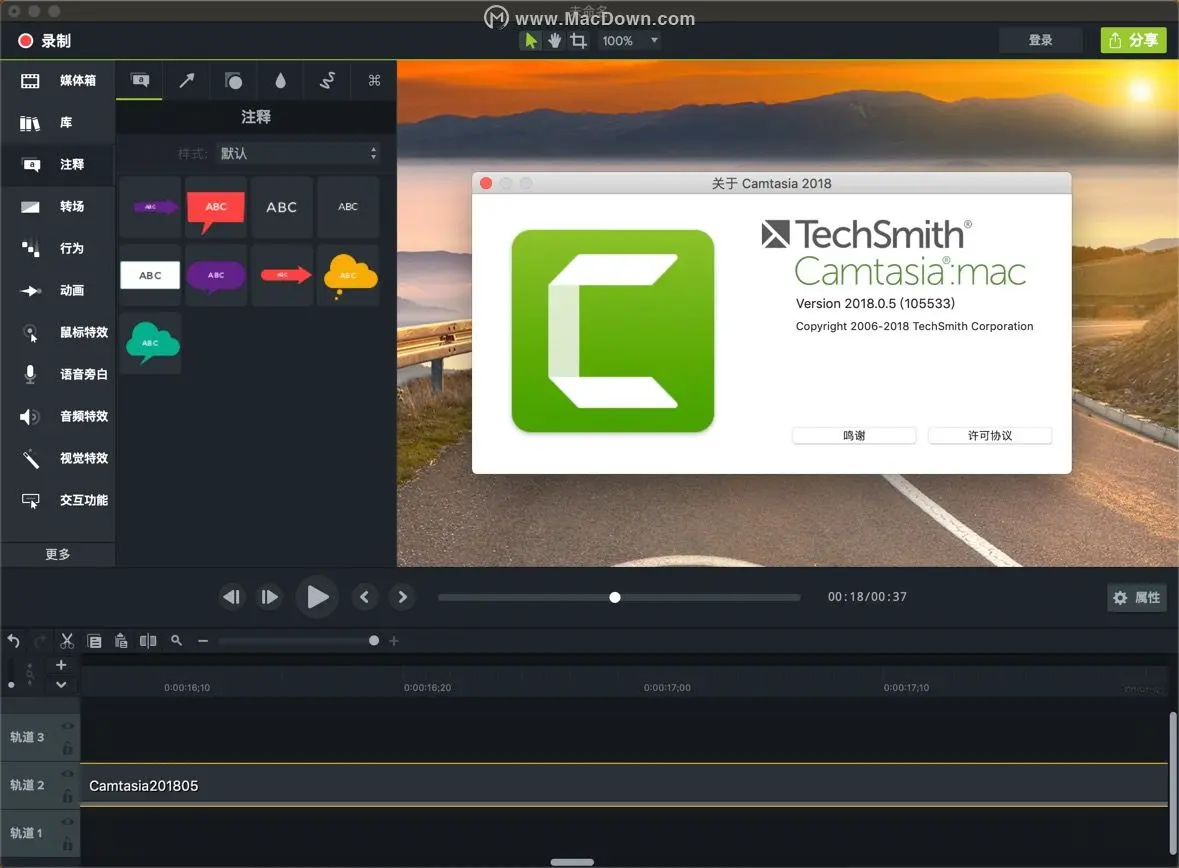
Task: Select the crop tool in canvas toolbar
Action: (578, 41)
